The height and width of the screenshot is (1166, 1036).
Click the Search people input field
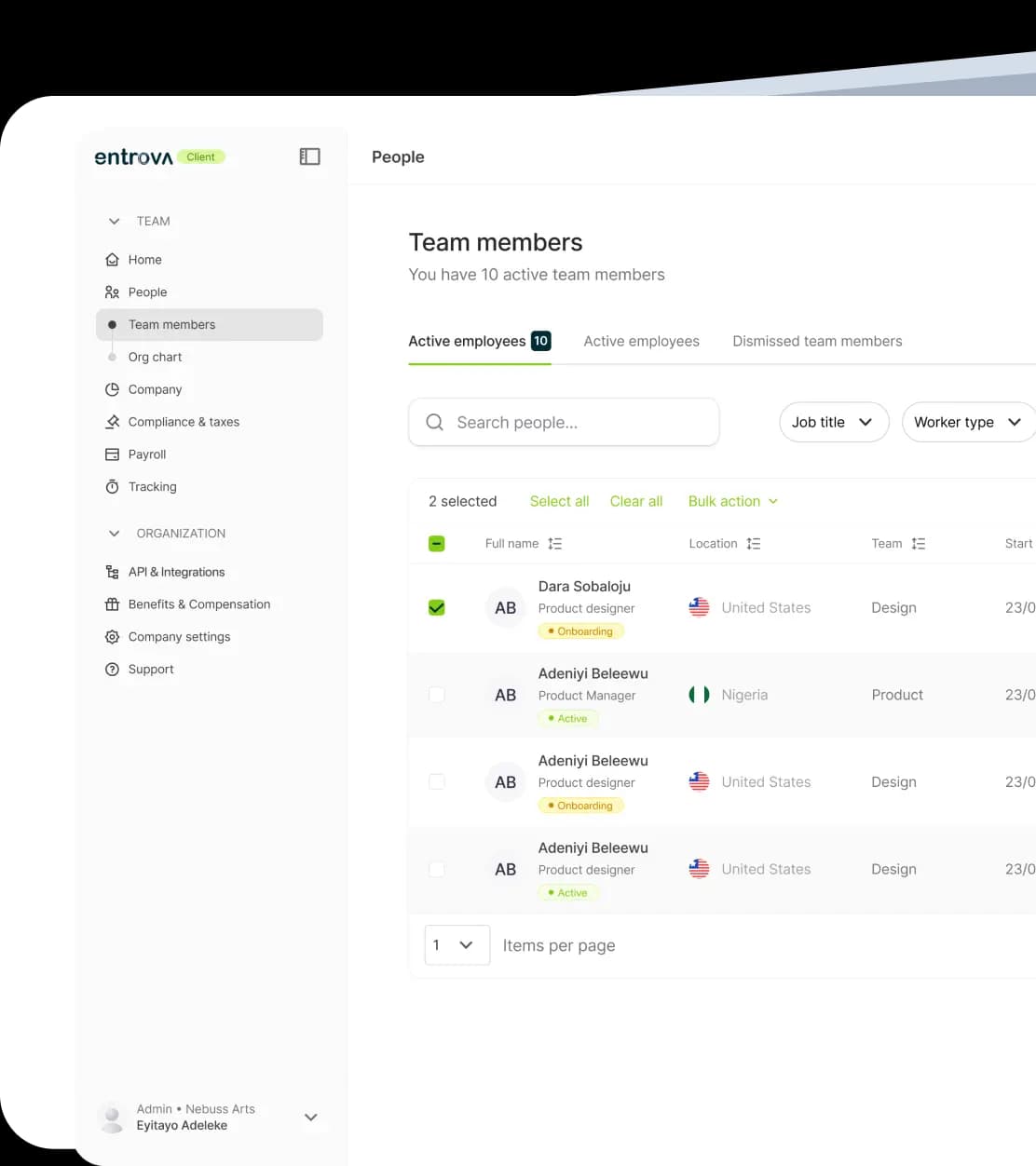coord(564,422)
